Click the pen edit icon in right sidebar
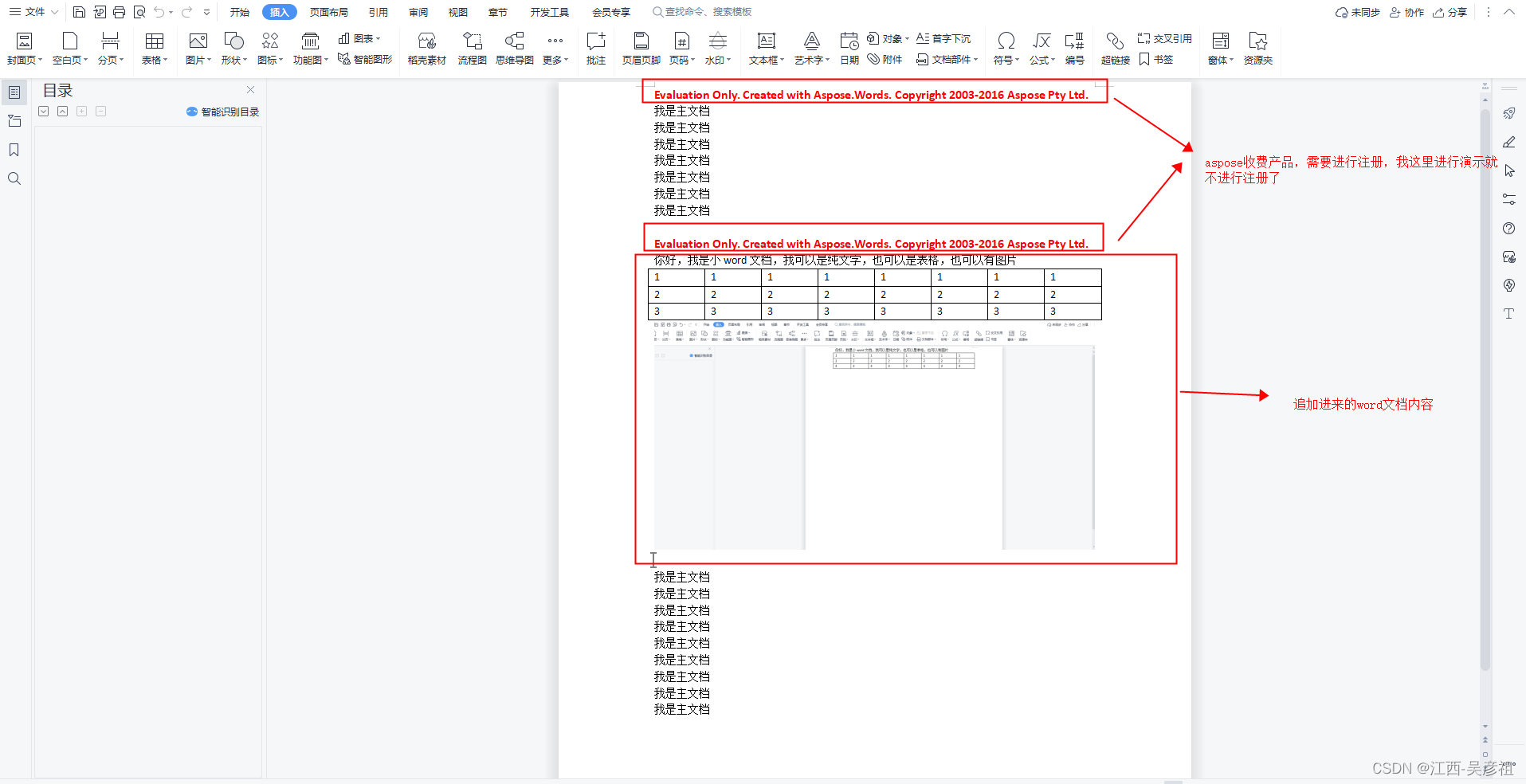1526x784 pixels. (1509, 142)
